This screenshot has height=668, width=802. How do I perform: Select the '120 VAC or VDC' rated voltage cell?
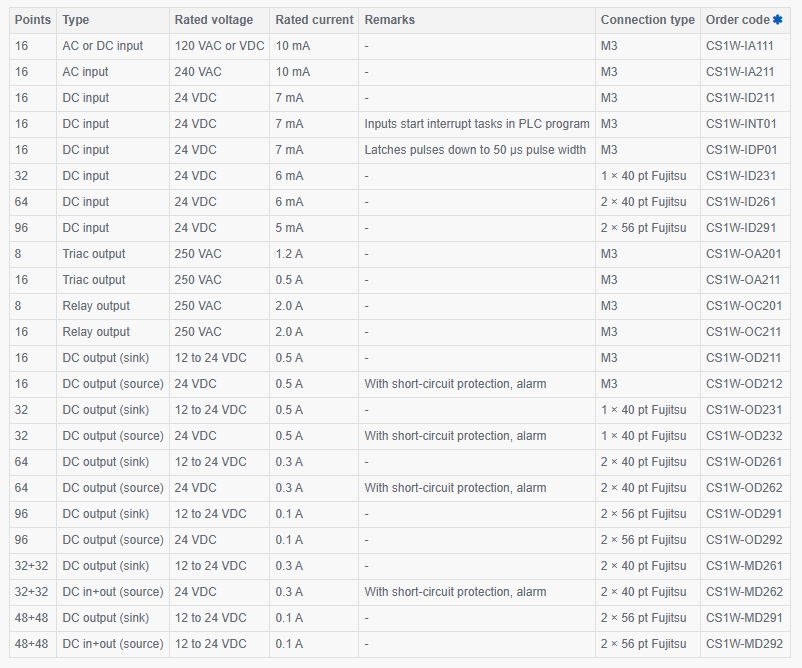pos(219,46)
